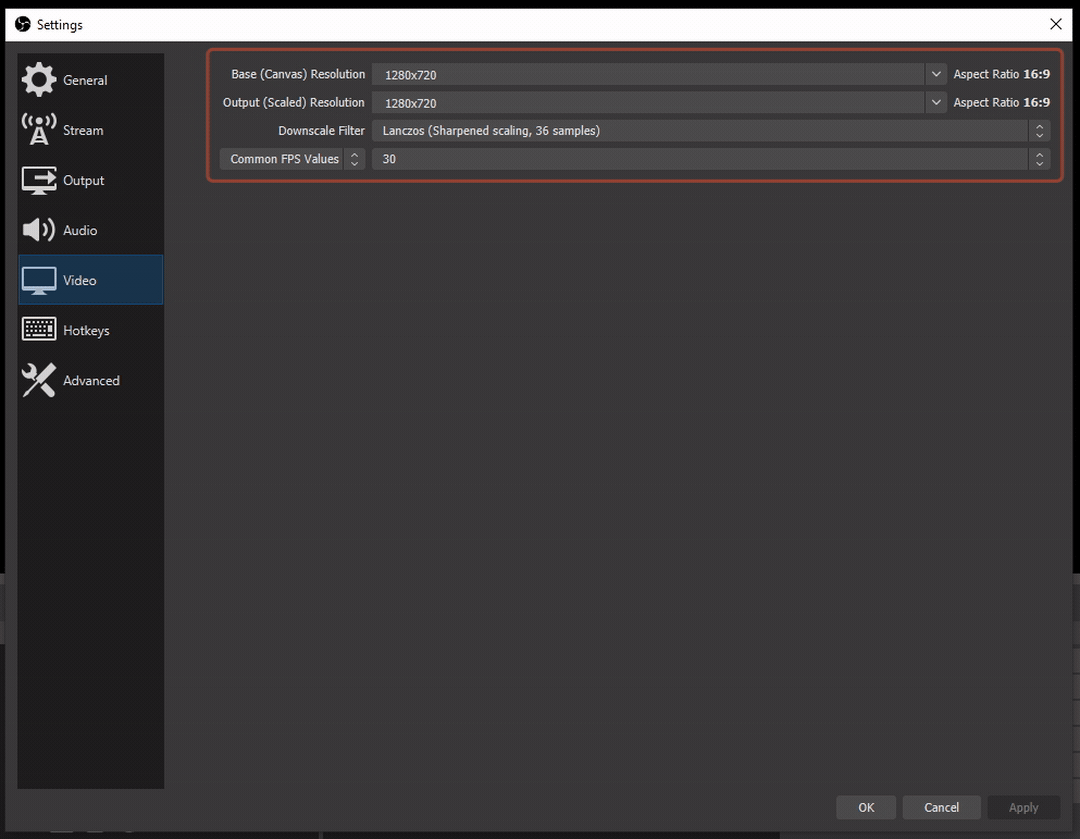Open Hotkeys via keyboard icon
The height and width of the screenshot is (839, 1080).
click(x=39, y=330)
